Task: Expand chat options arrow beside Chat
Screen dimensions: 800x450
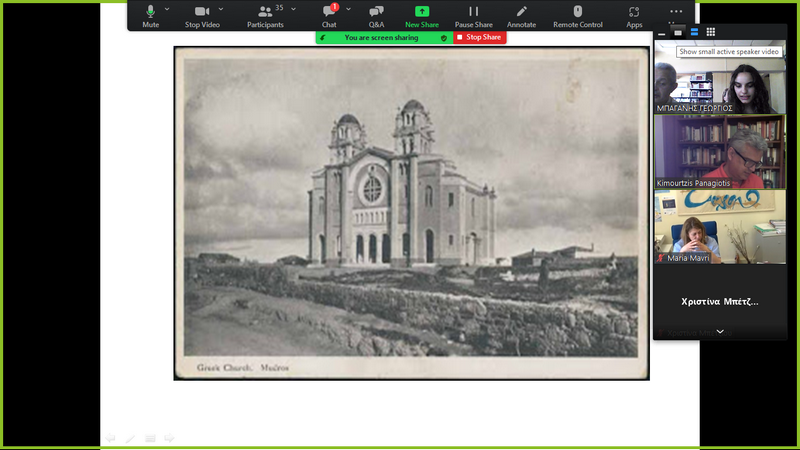Action: [x=348, y=9]
